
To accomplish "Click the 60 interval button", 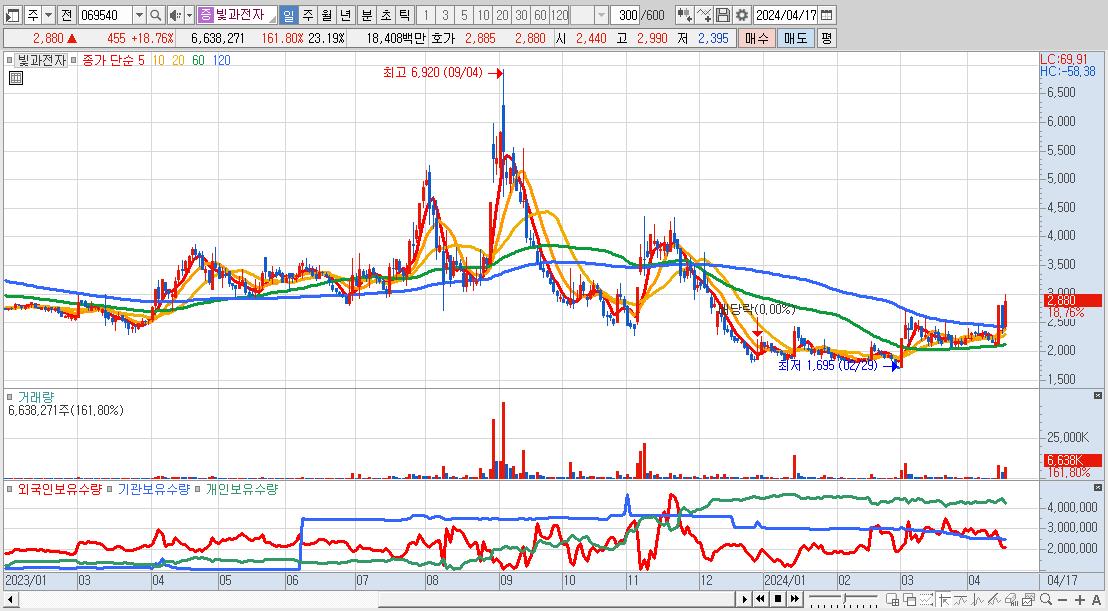I will click(541, 15).
